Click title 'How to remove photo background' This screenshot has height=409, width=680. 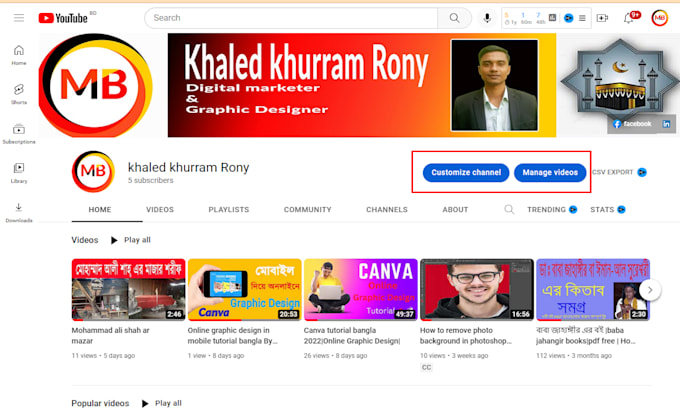click(466, 336)
